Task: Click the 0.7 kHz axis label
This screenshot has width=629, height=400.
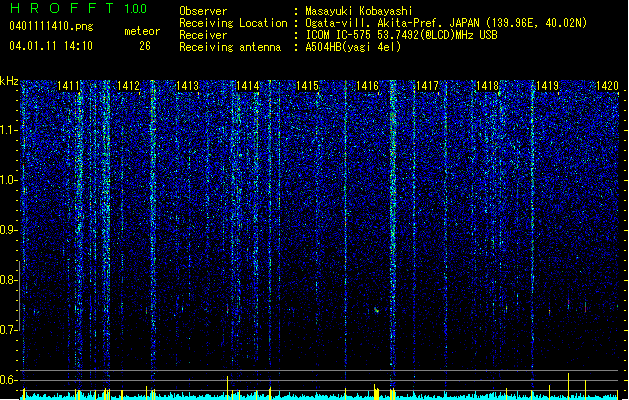Action: click(9, 330)
